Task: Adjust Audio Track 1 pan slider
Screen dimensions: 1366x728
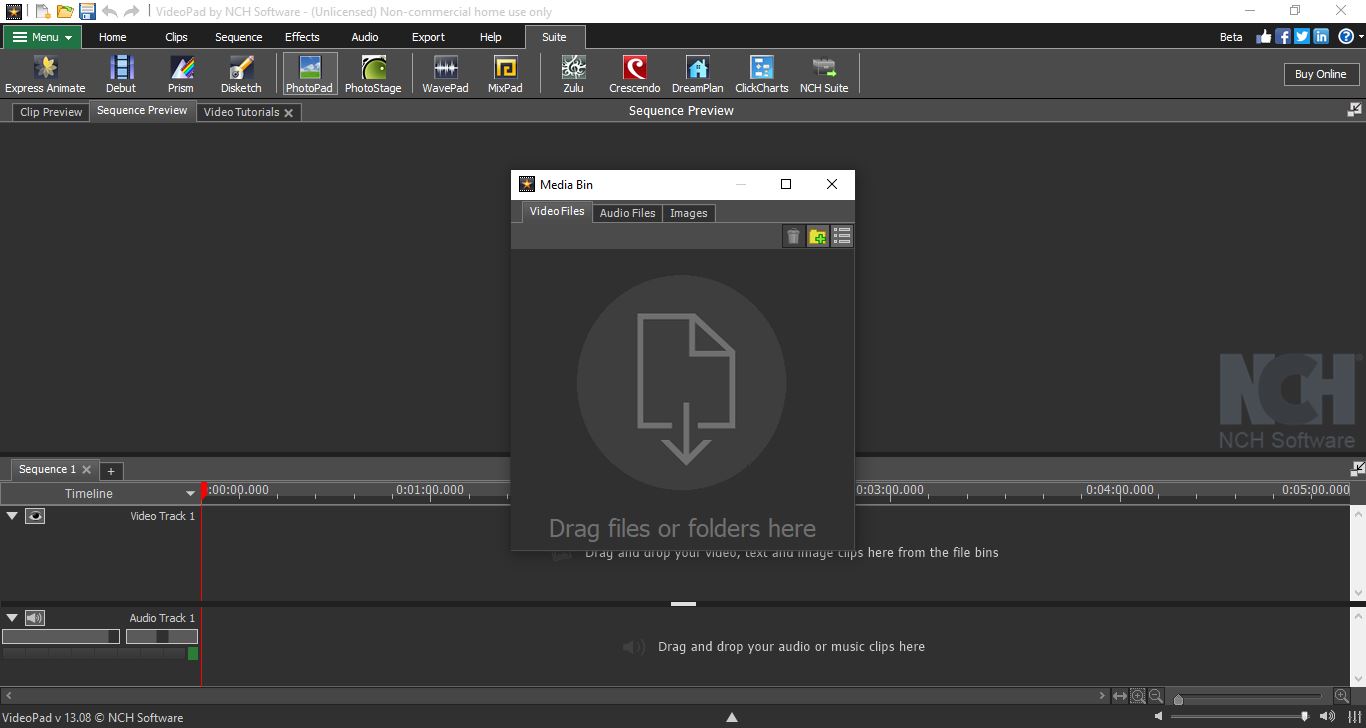Action: (x=162, y=636)
